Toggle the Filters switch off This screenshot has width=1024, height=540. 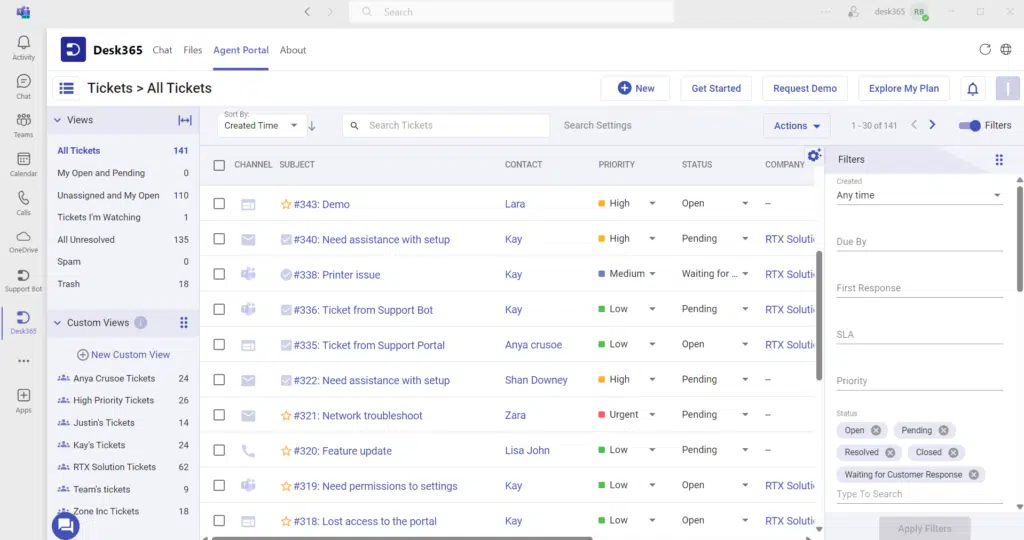[969, 126]
